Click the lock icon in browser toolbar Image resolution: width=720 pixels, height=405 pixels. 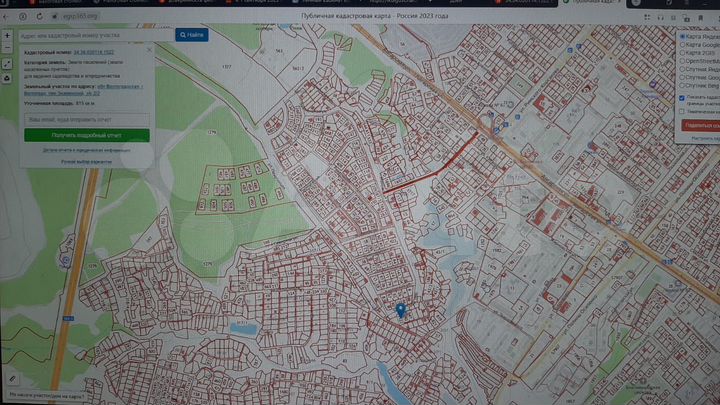point(54,17)
